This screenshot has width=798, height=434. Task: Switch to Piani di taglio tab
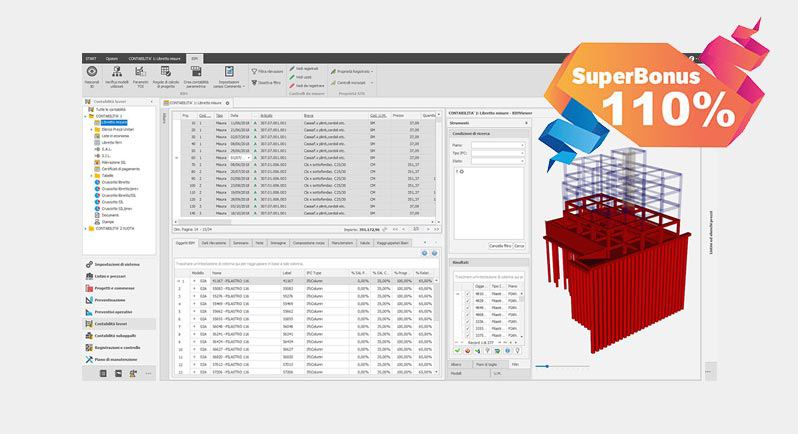[x=487, y=365]
